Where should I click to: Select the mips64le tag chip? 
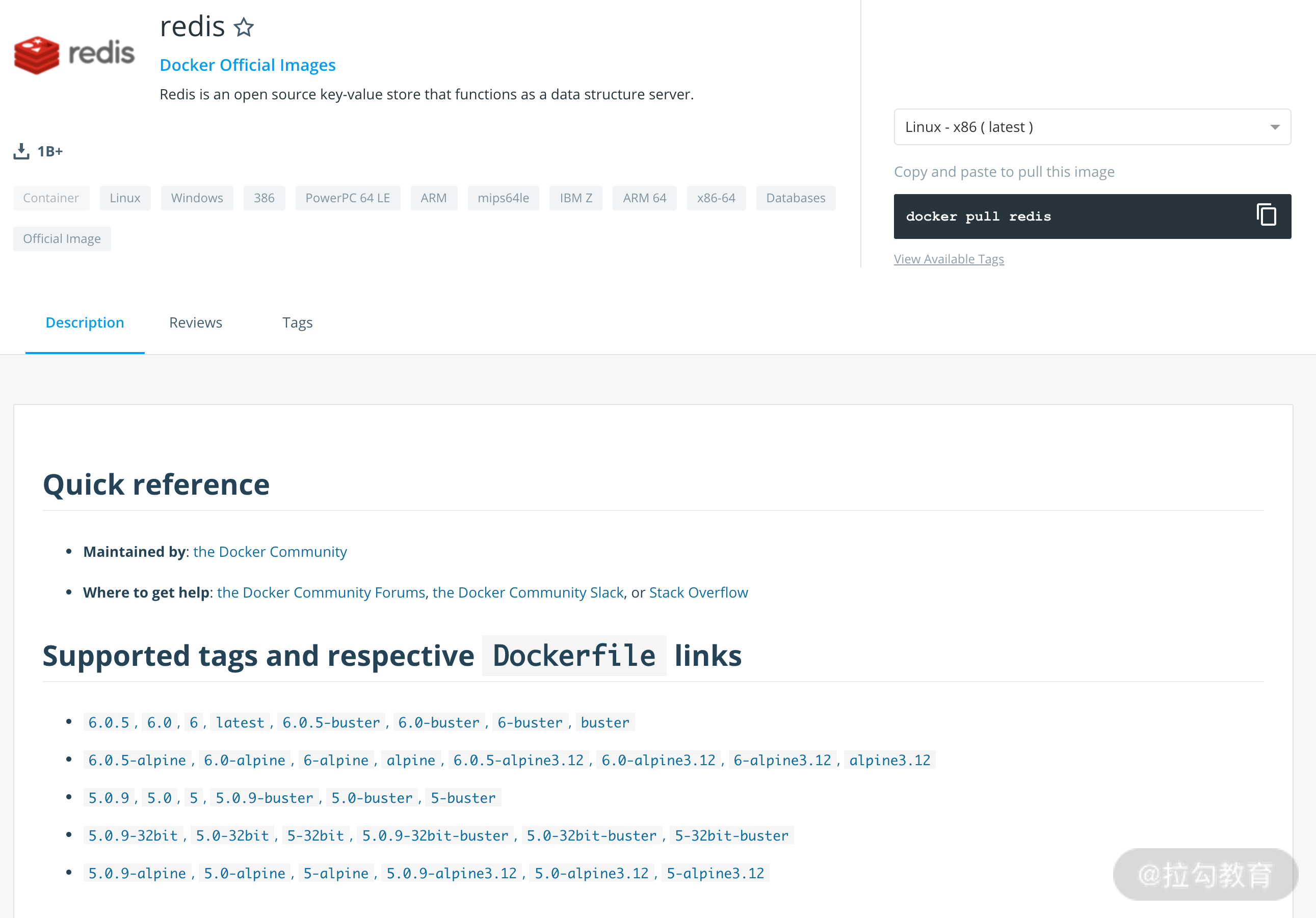[503, 198]
